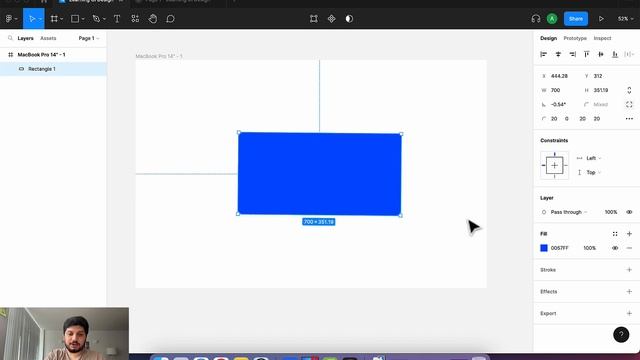Open zoom level 52% dropdown

click(625, 19)
